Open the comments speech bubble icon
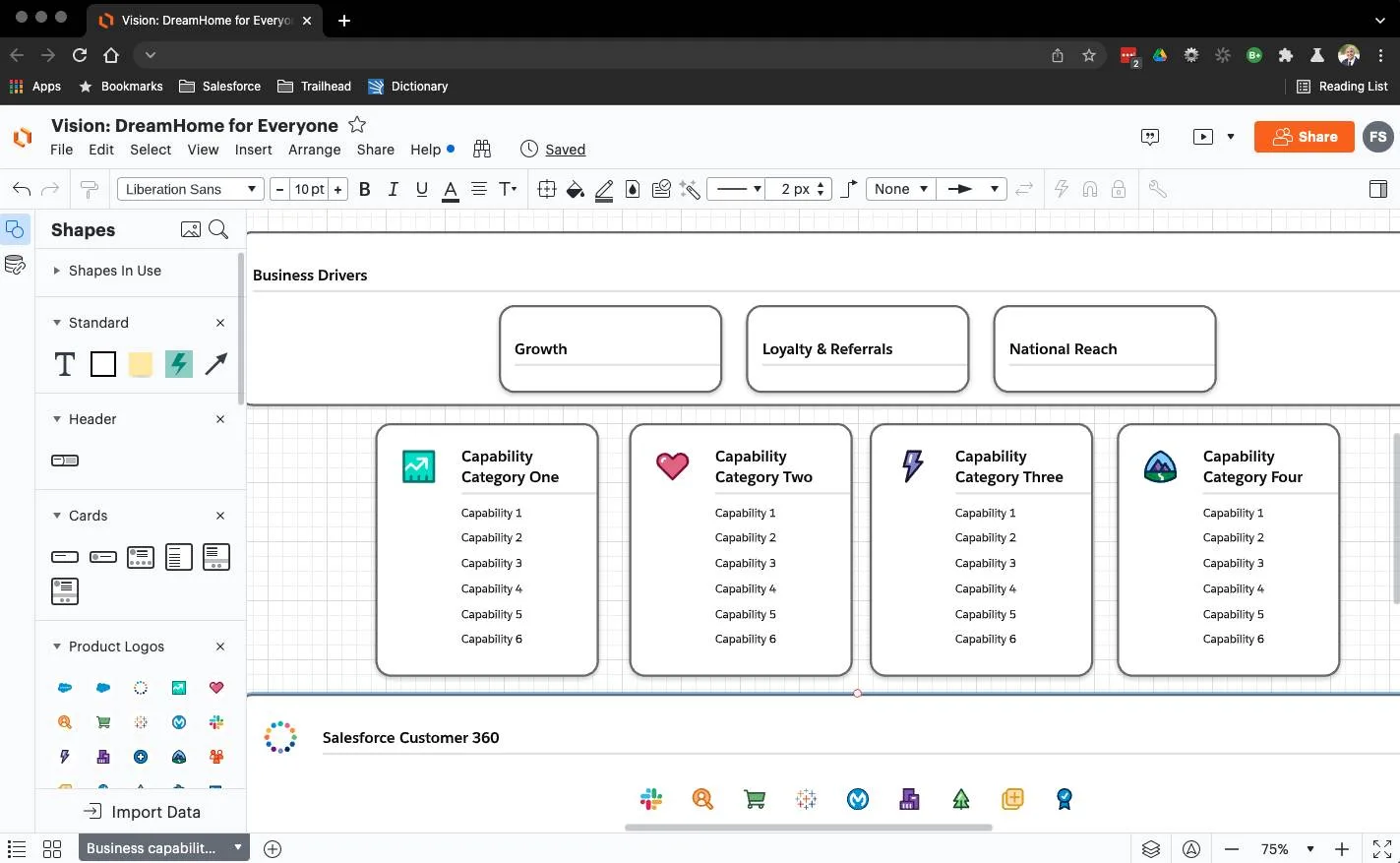The width and height of the screenshot is (1400, 863). [x=1150, y=137]
